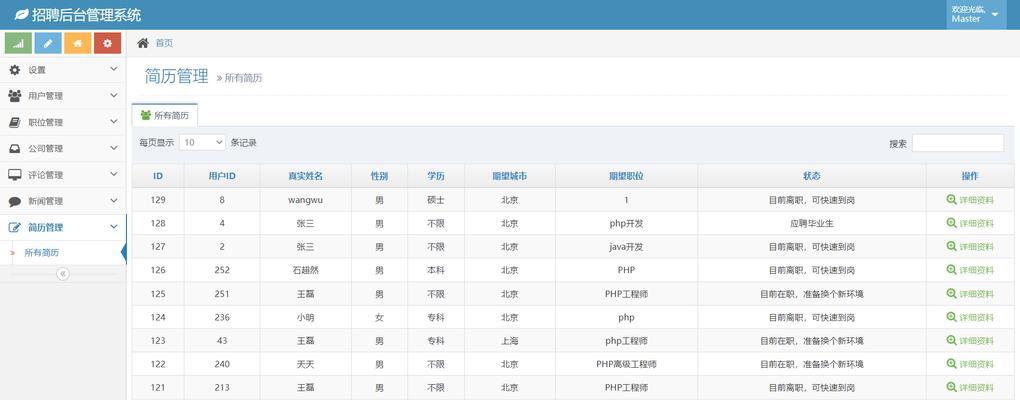1020x400 pixels.
Task: Expand the 新闻管理 menu chevron
Action: (114, 201)
